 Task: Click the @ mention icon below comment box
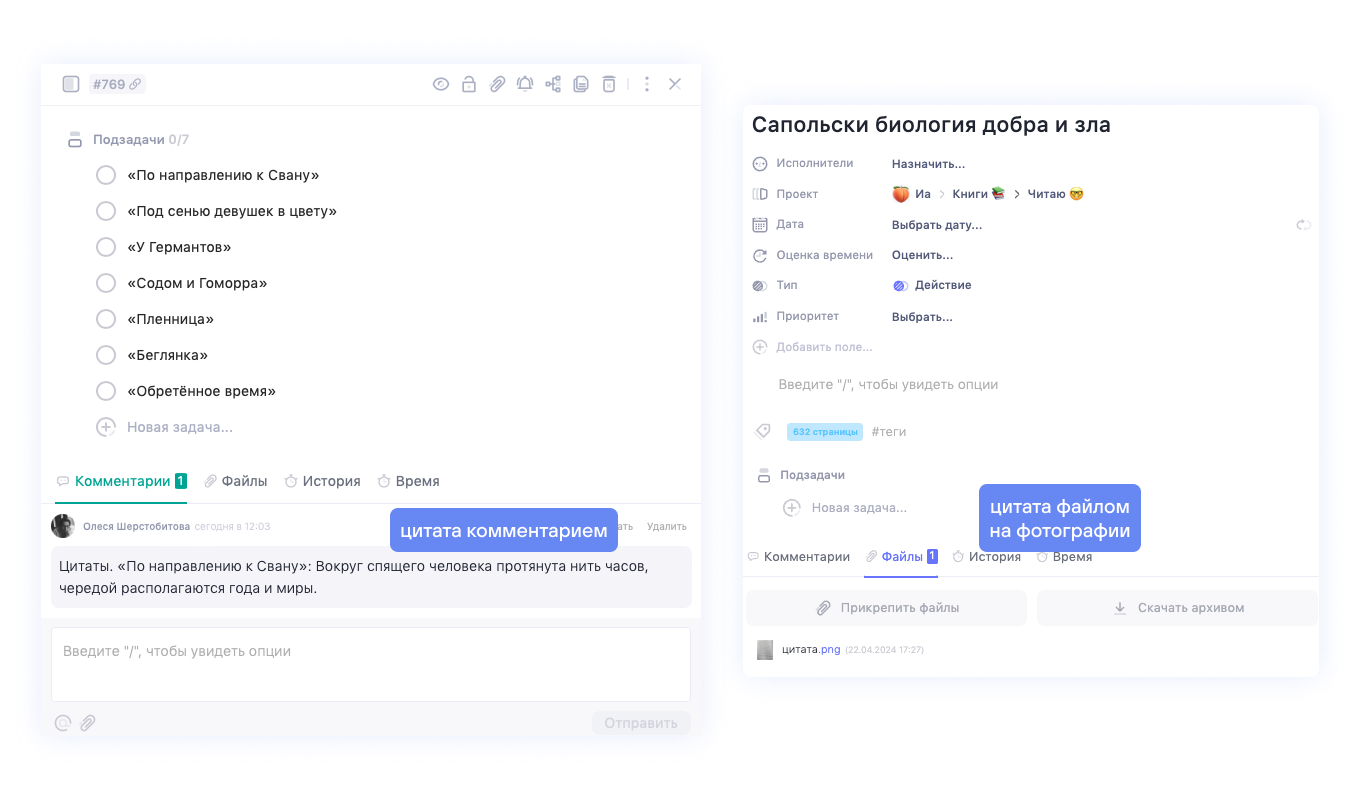pyautogui.click(x=63, y=723)
